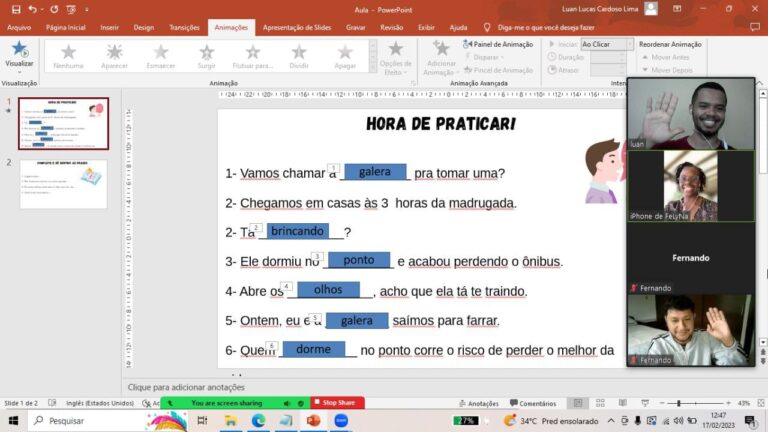Click the Task View taskbar icon
Image resolution: width=768 pixels, height=432 pixels.
click(x=202, y=421)
